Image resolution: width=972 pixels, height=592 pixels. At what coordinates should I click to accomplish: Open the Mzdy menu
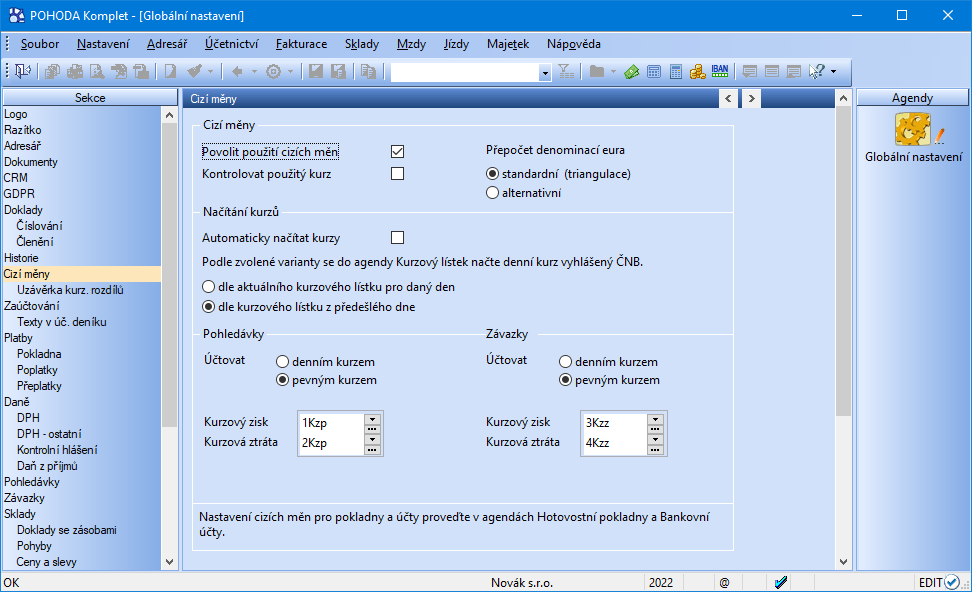(411, 44)
